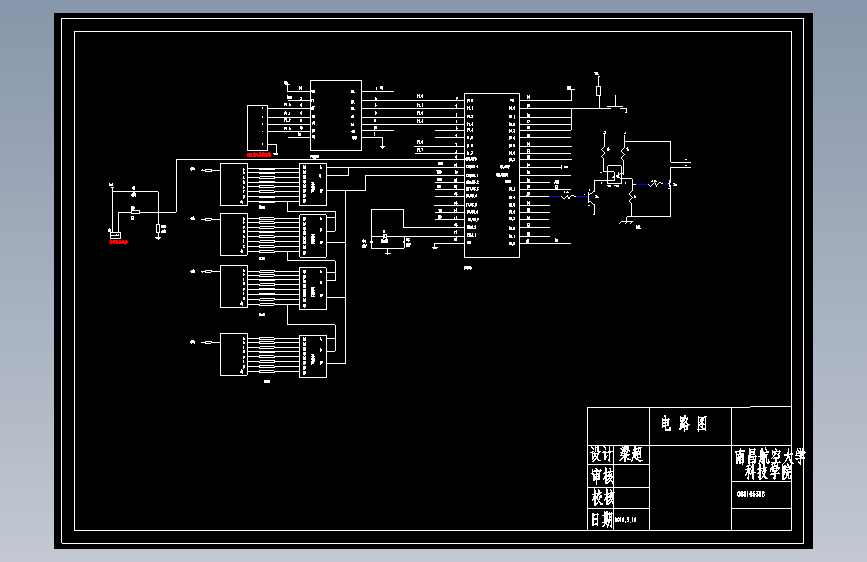Select the large central microcontroller chip

492,175
